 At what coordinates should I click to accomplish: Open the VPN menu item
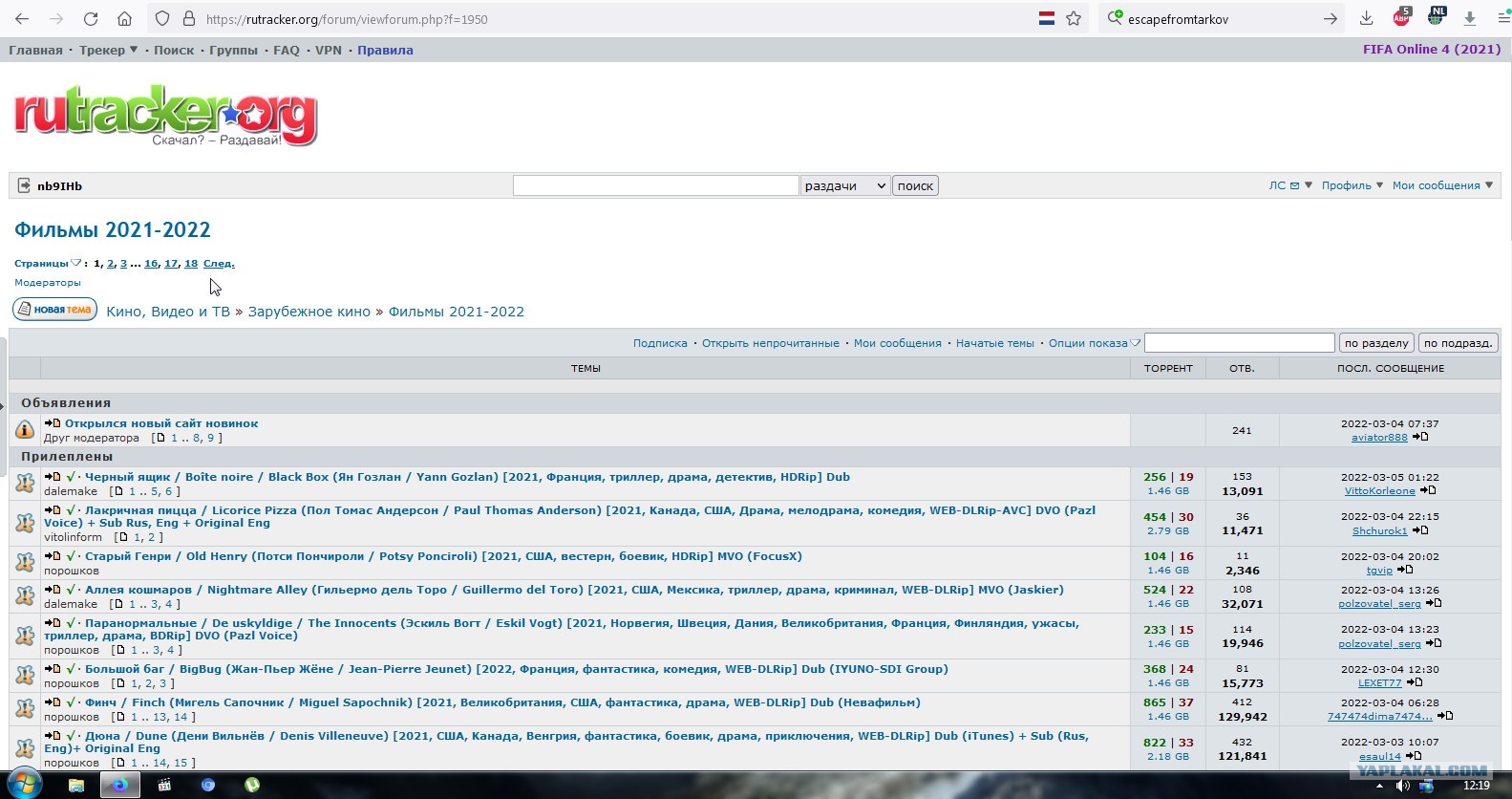coord(329,50)
